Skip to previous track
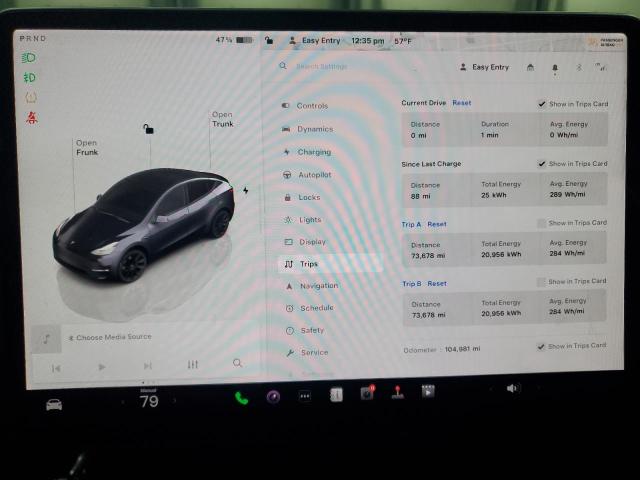640x480 pixels. click(x=56, y=368)
